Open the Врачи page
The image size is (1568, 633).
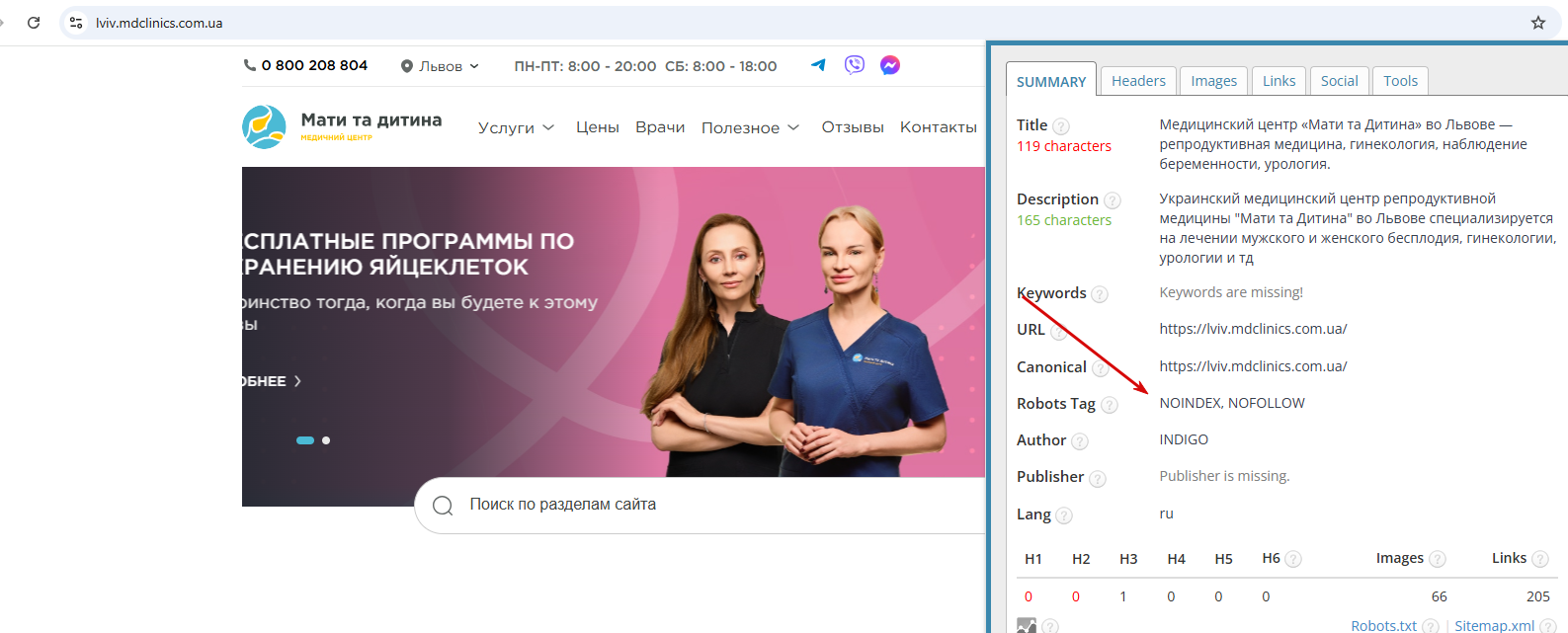pos(660,127)
